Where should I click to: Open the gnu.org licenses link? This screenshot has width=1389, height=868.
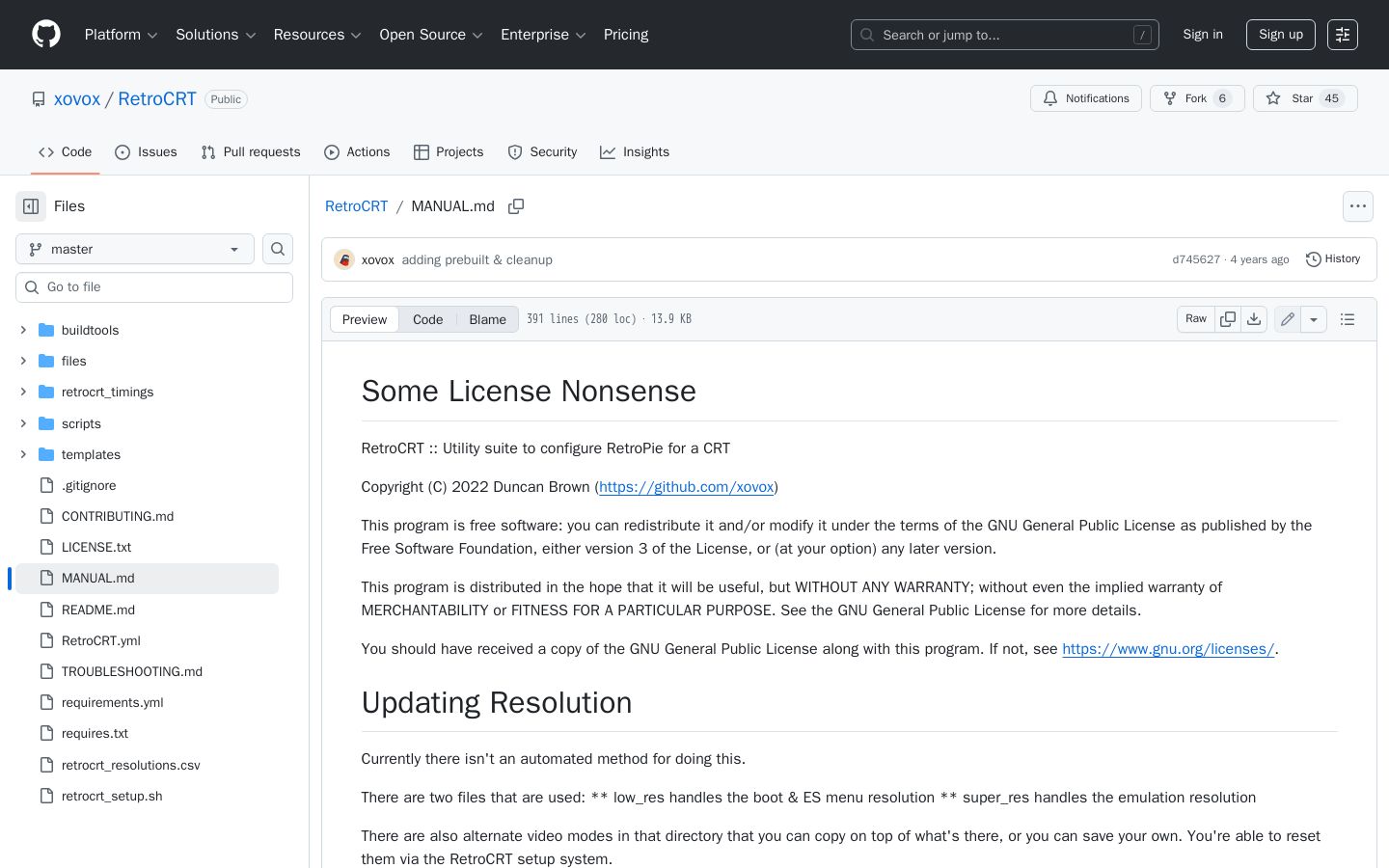(1168, 649)
